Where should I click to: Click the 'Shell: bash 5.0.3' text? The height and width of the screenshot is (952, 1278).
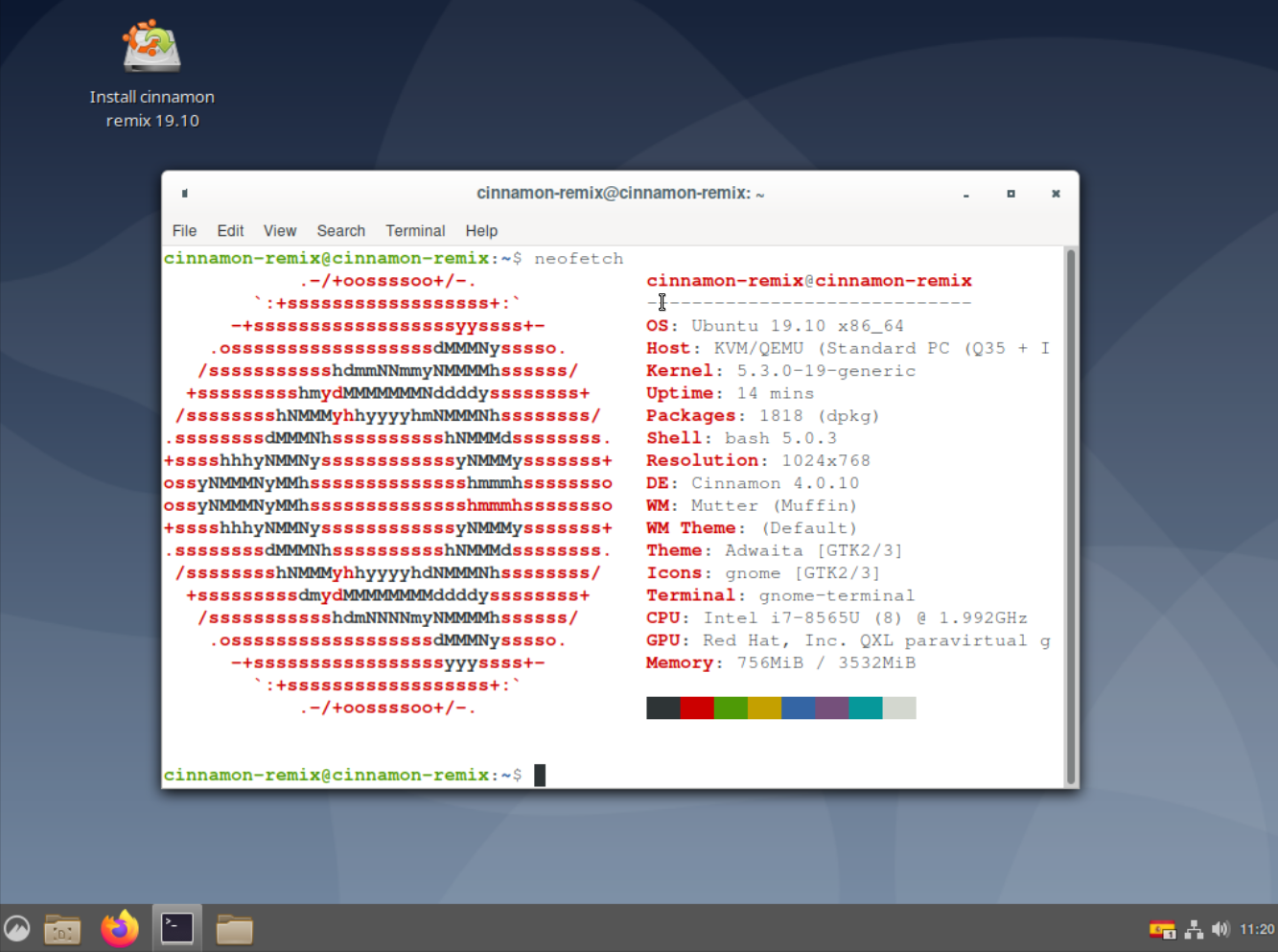coord(741,438)
